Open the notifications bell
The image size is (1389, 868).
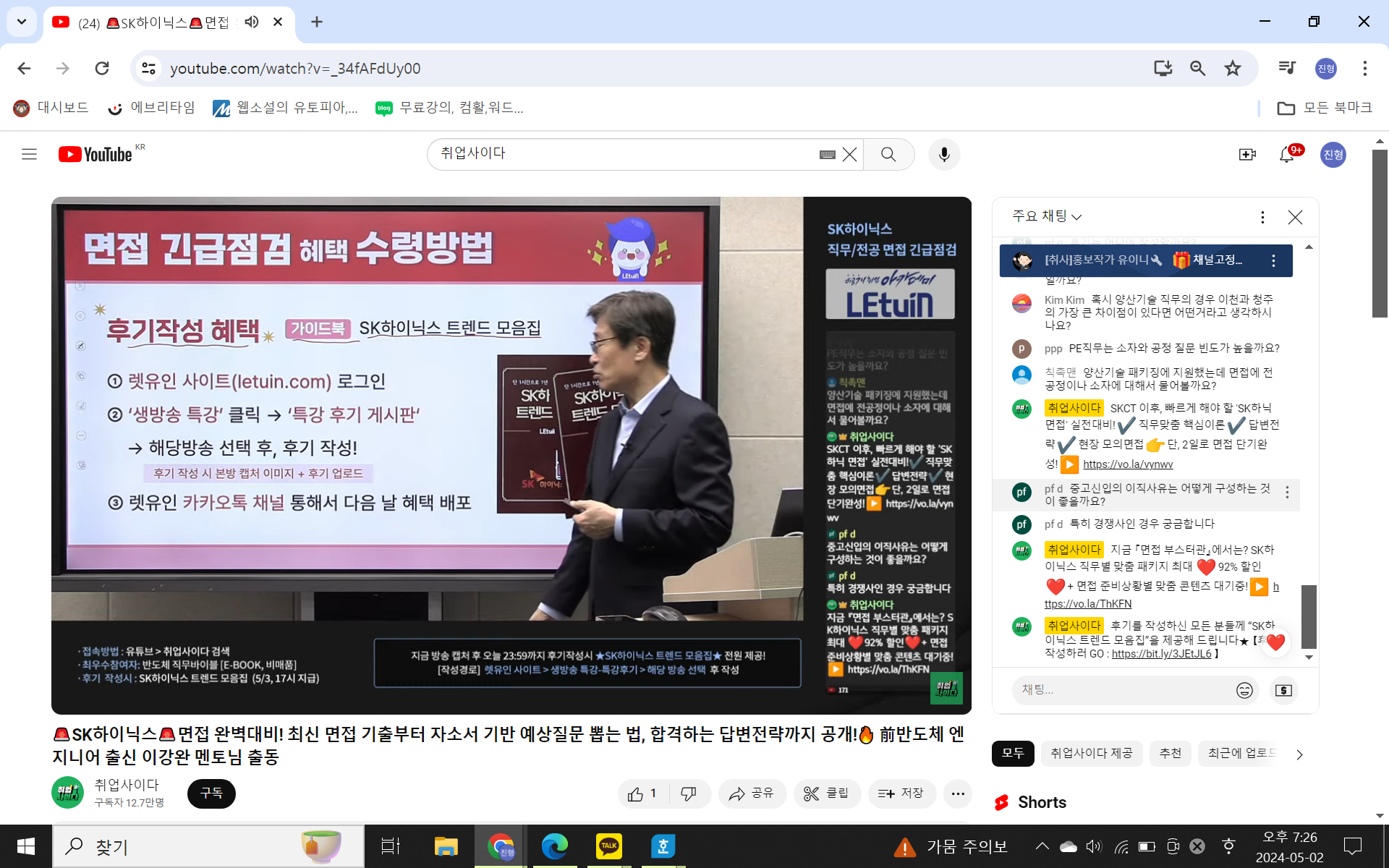click(1287, 154)
